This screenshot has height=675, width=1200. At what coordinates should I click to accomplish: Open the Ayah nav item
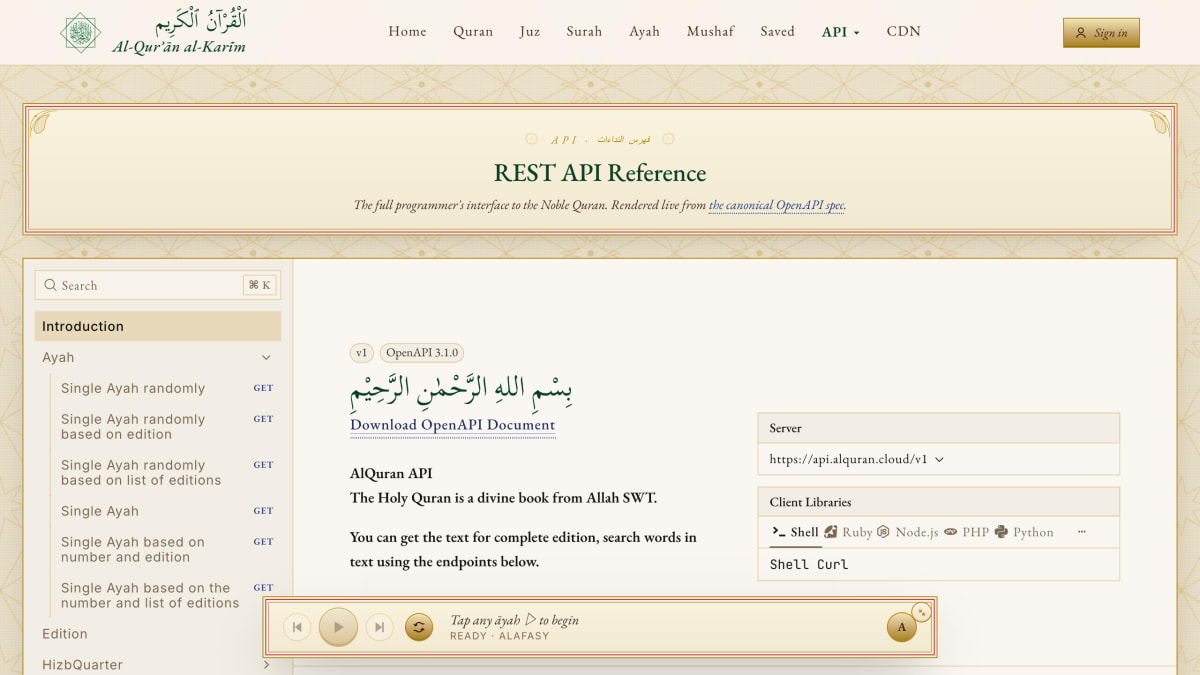(644, 32)
